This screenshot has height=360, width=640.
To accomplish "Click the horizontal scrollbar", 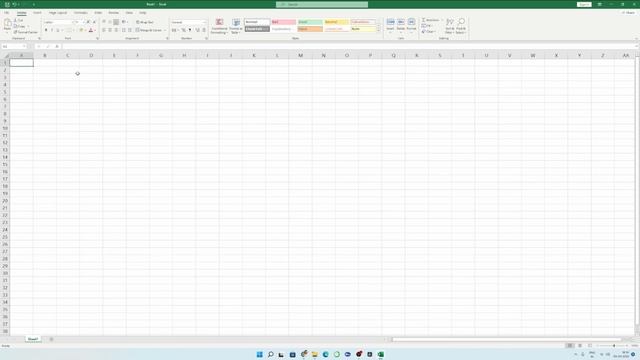I will [506, 340].
